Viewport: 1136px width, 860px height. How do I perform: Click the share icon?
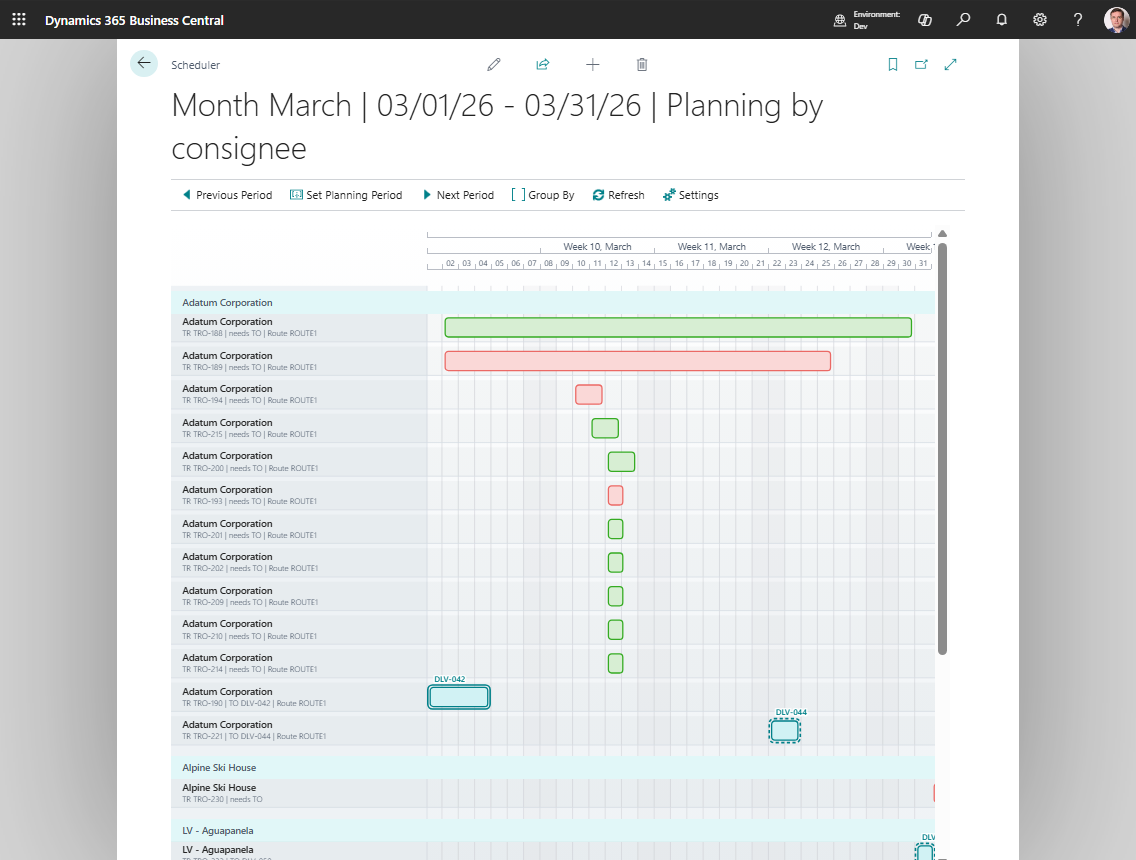point(543,64)
